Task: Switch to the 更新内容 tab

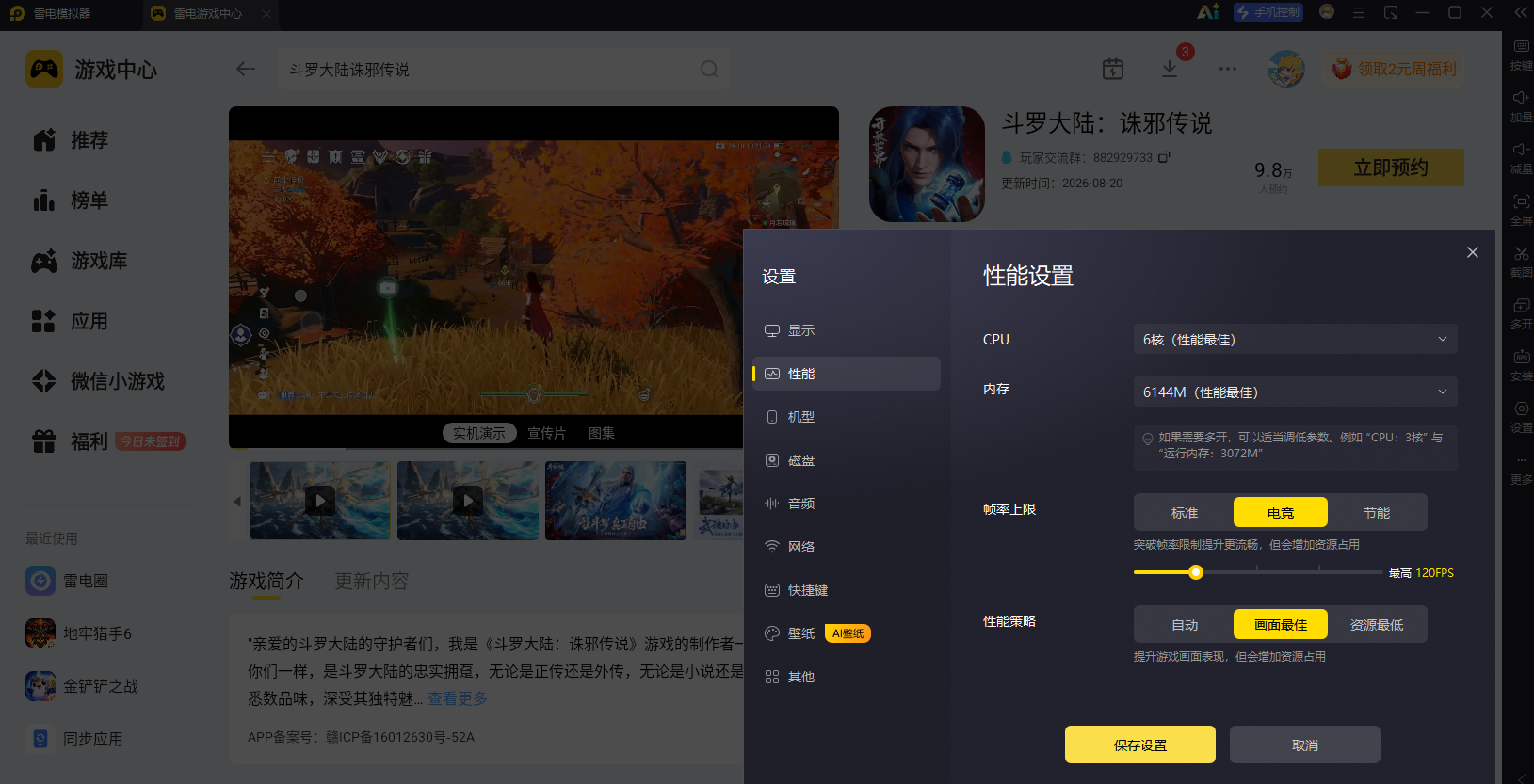Action: [x=372, y=581]
